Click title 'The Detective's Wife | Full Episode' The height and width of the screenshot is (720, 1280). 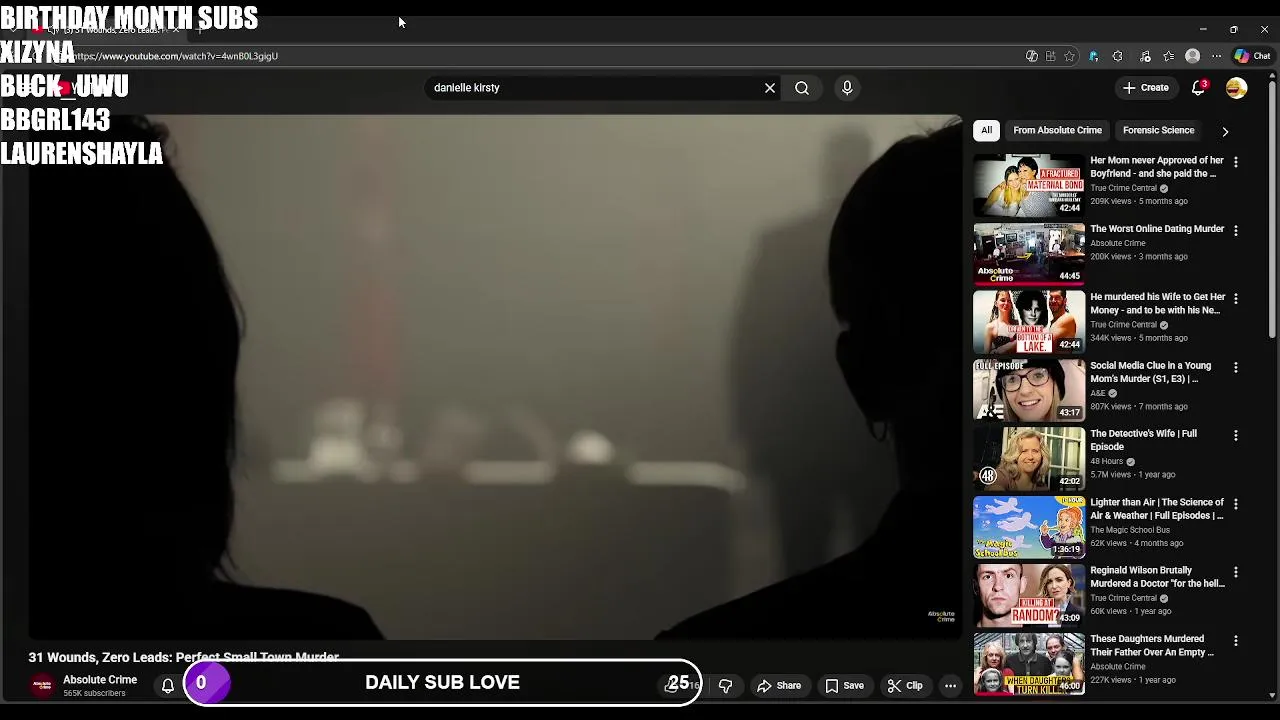1143,440
